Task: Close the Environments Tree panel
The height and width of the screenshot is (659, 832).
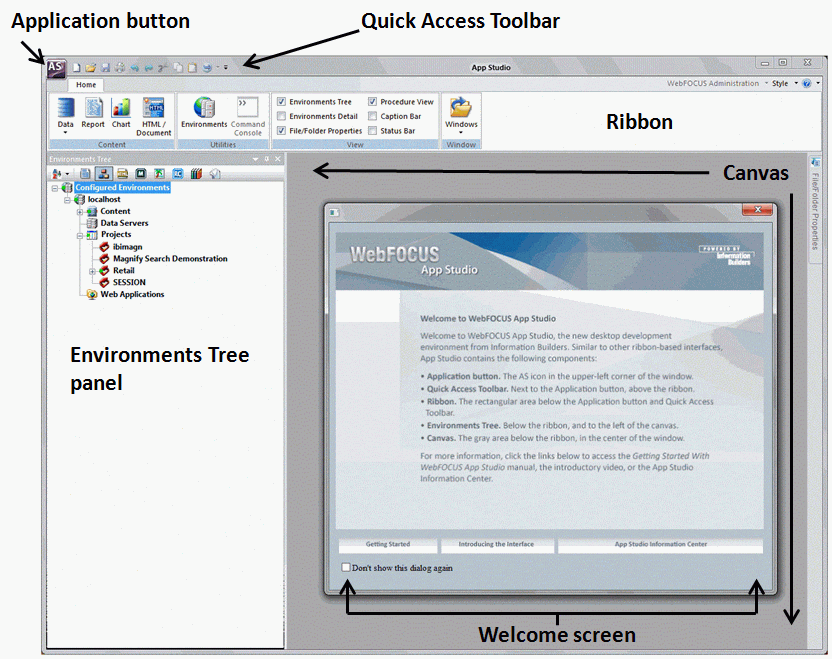Action: pyautogui.click(x=278, y=159)
